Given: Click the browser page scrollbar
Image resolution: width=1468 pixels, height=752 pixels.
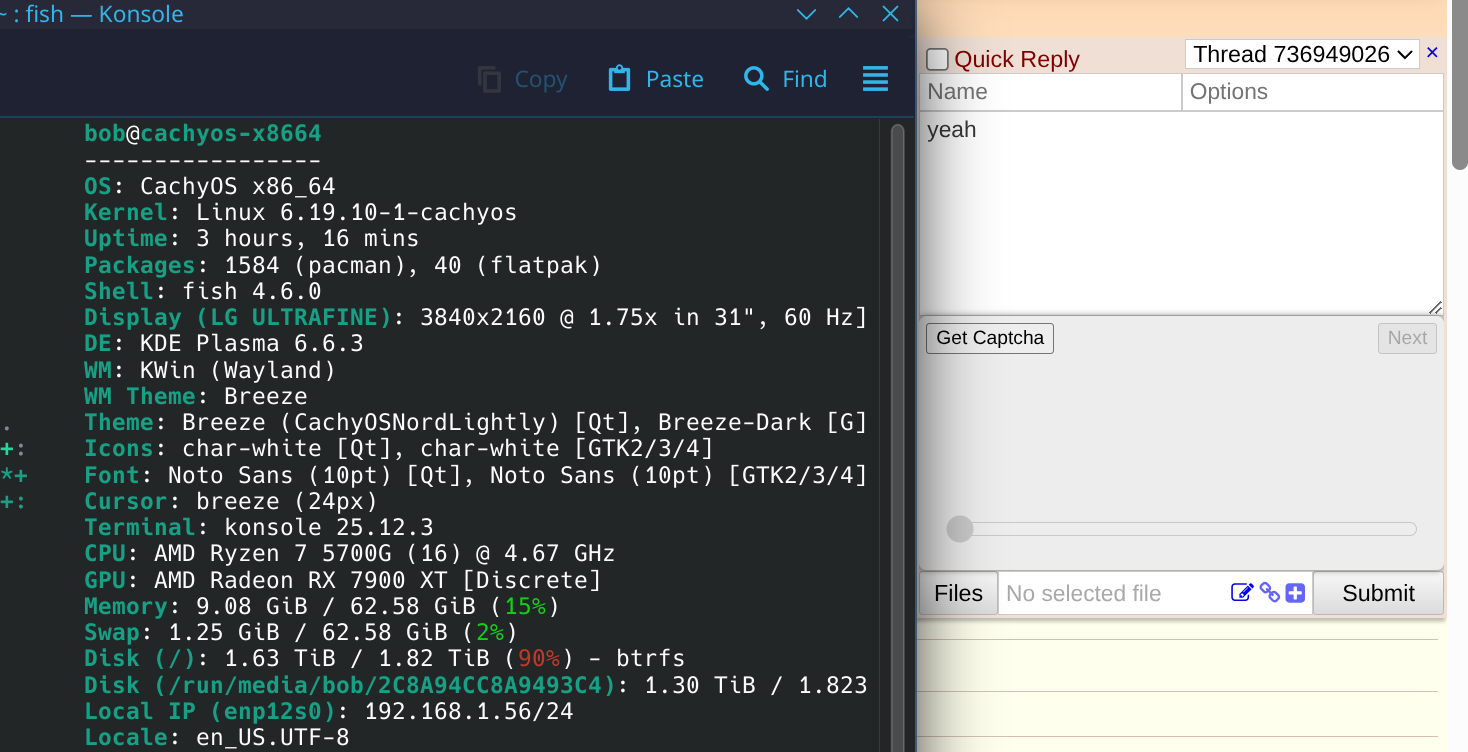Looking at the screenshot, I should point(1460,85).
